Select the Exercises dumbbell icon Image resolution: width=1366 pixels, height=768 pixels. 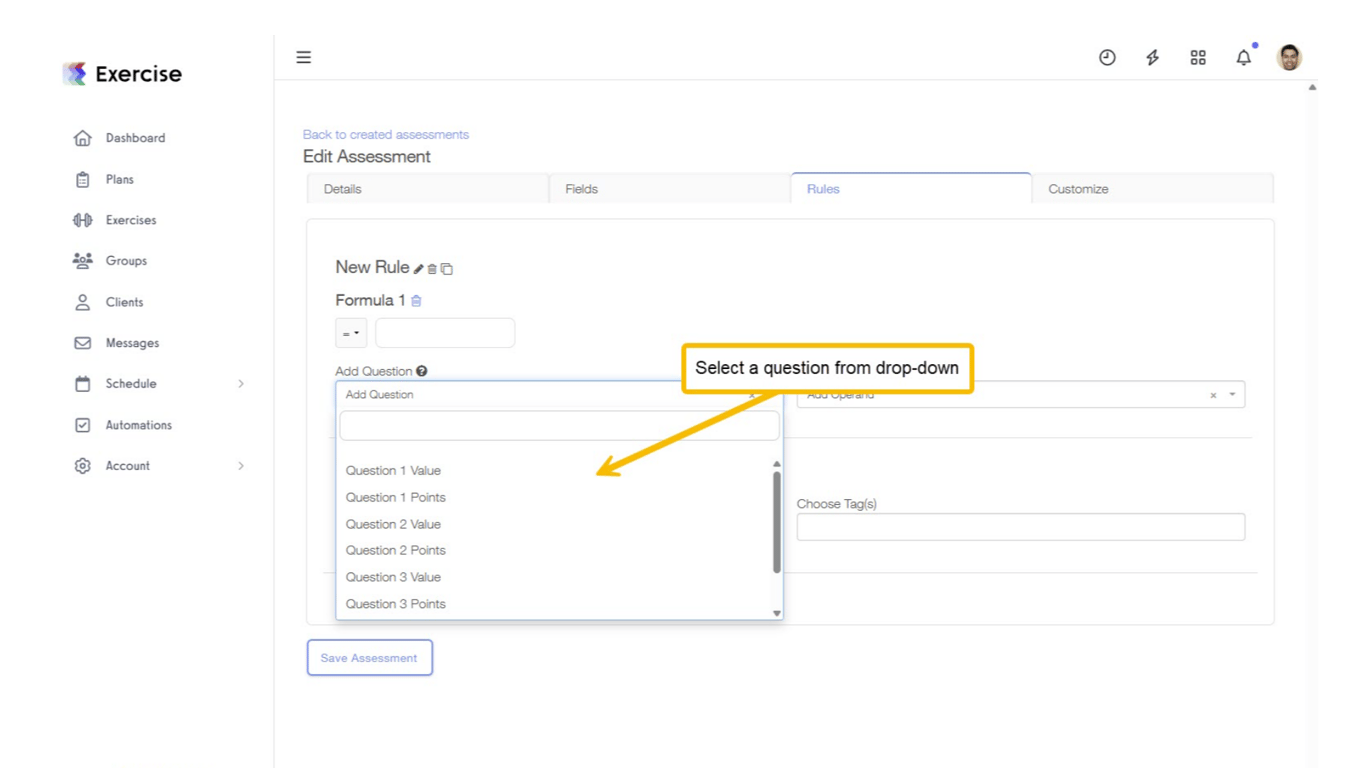[83, 220]
